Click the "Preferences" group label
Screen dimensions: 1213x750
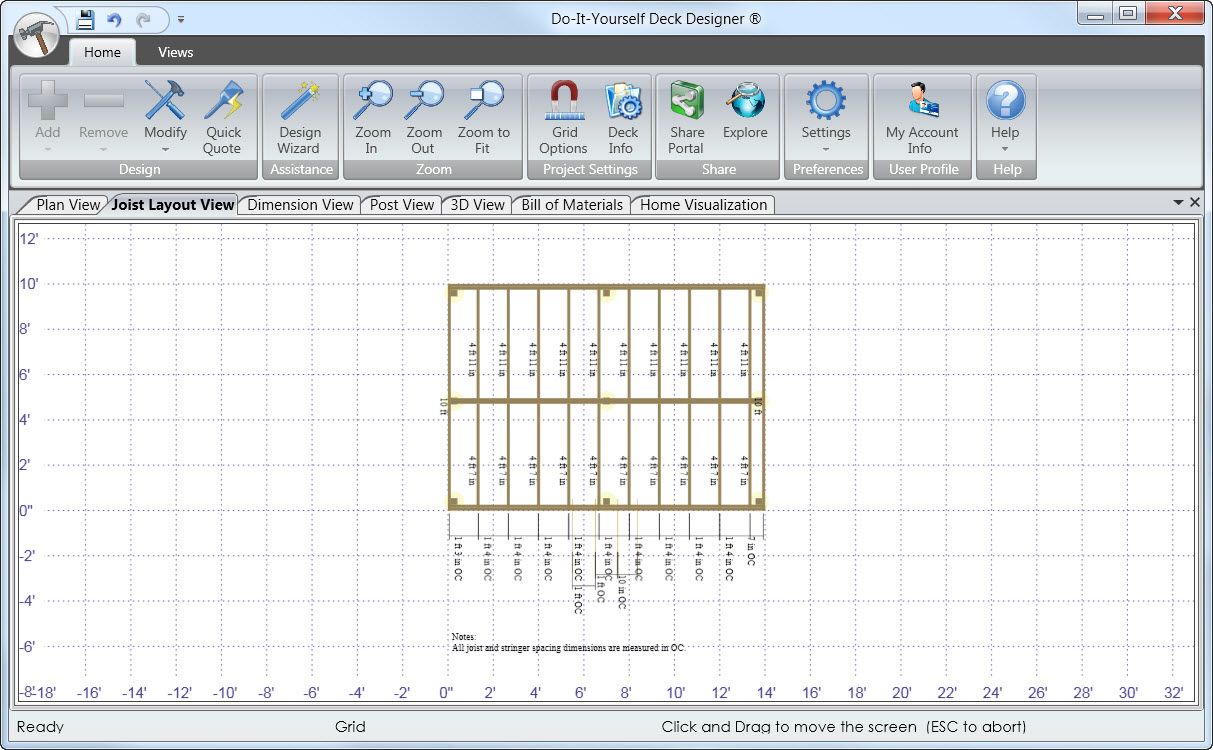coord(828,170)
